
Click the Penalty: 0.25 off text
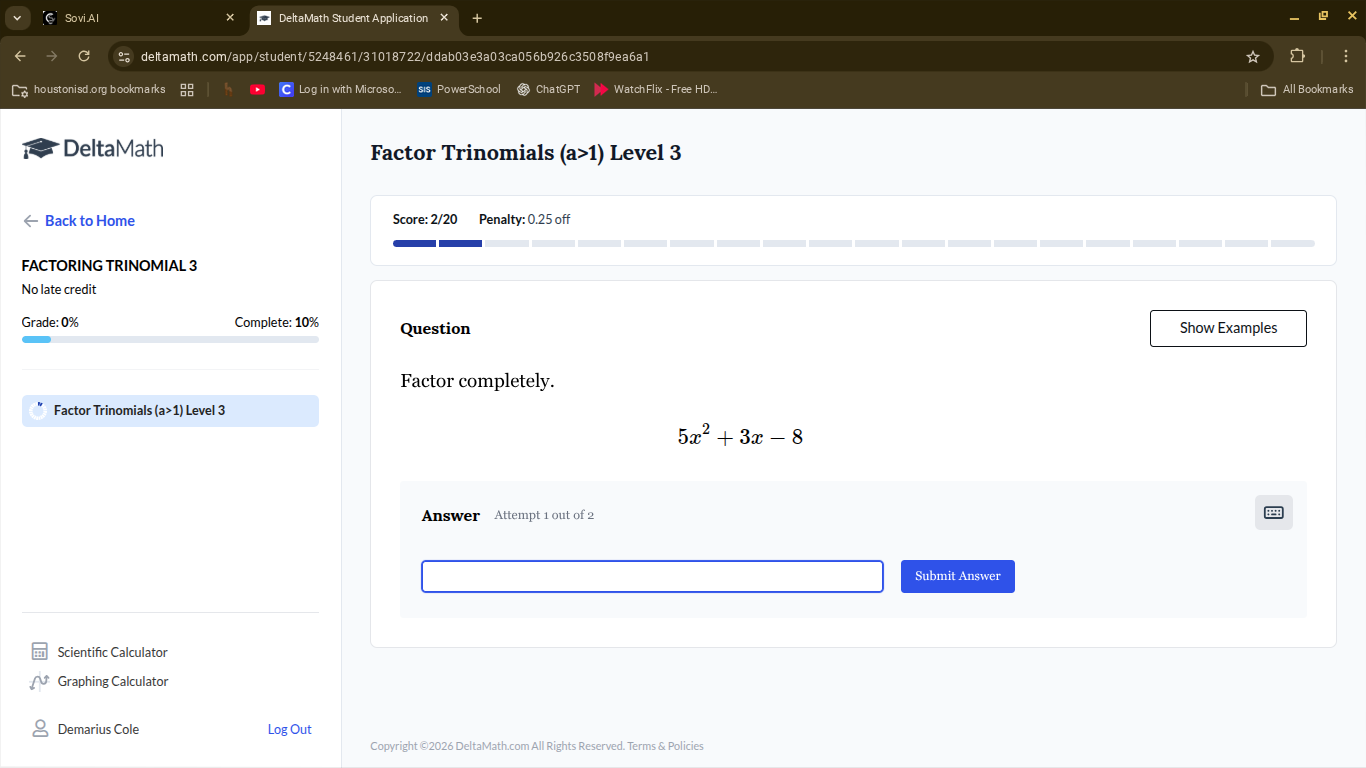coord(524,219)
